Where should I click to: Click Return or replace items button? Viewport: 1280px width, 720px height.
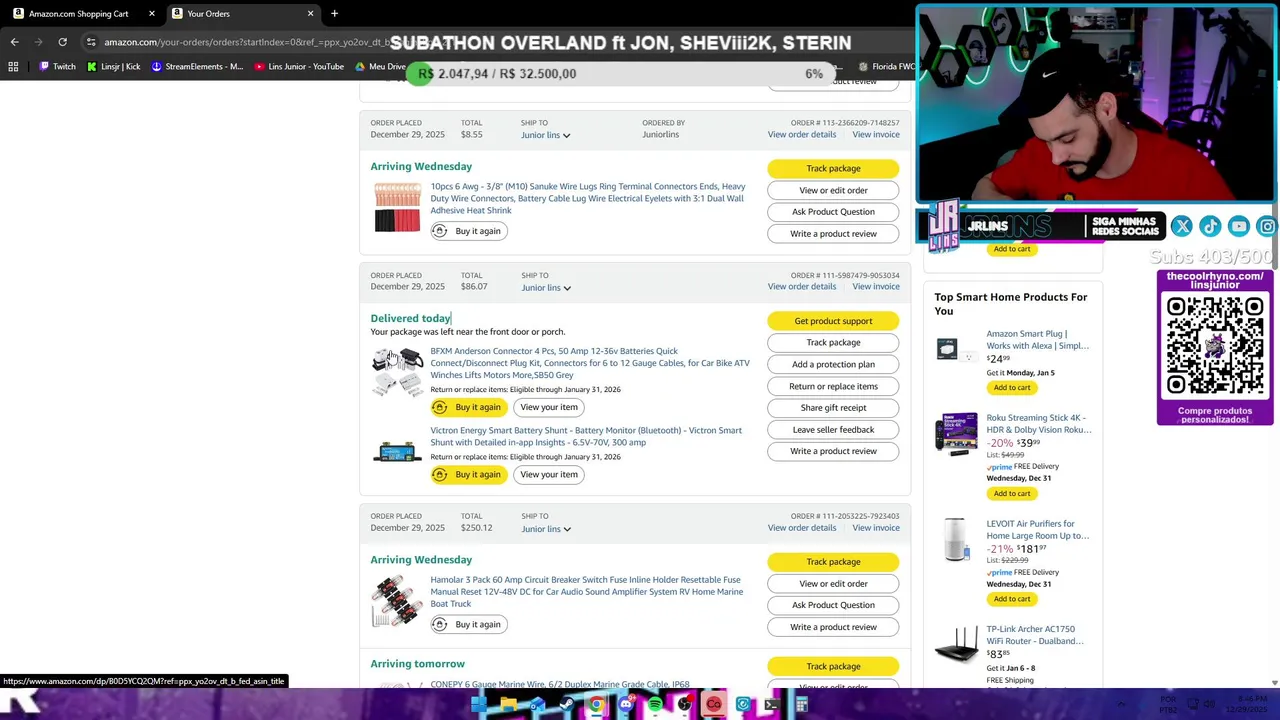833,386
